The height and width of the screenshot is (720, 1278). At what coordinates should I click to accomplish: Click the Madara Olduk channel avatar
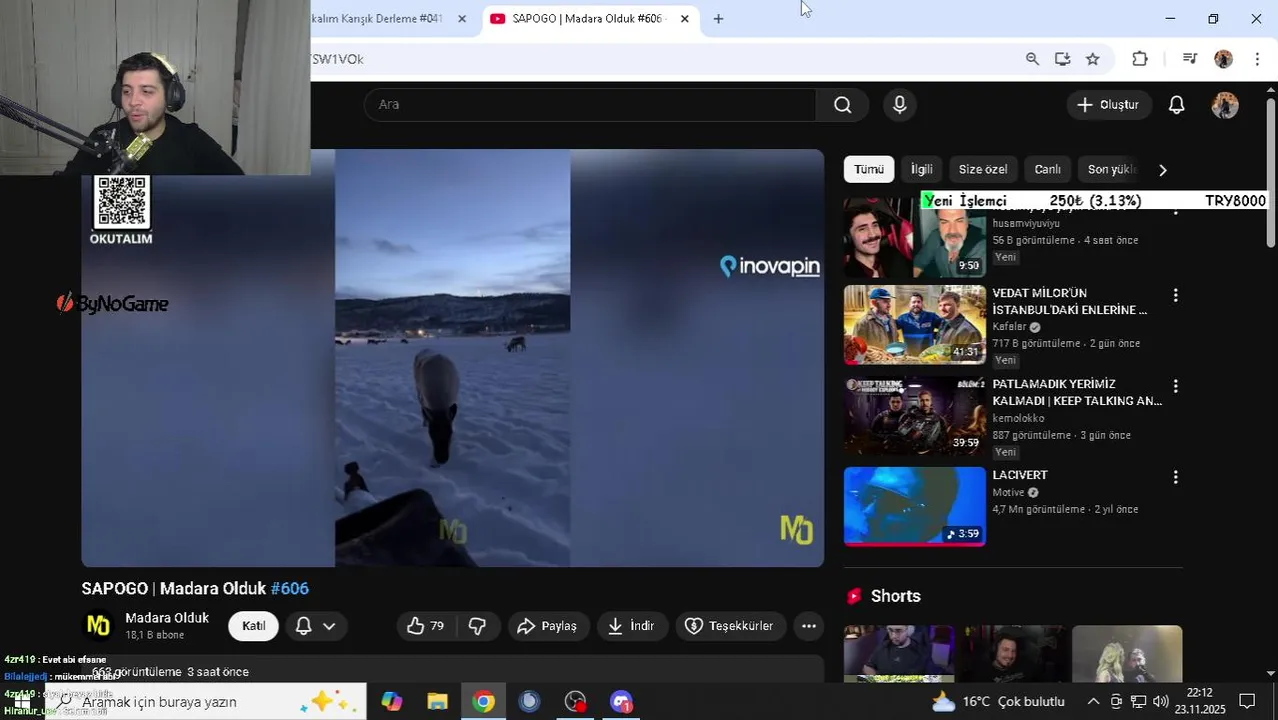(x=98, y=626)
